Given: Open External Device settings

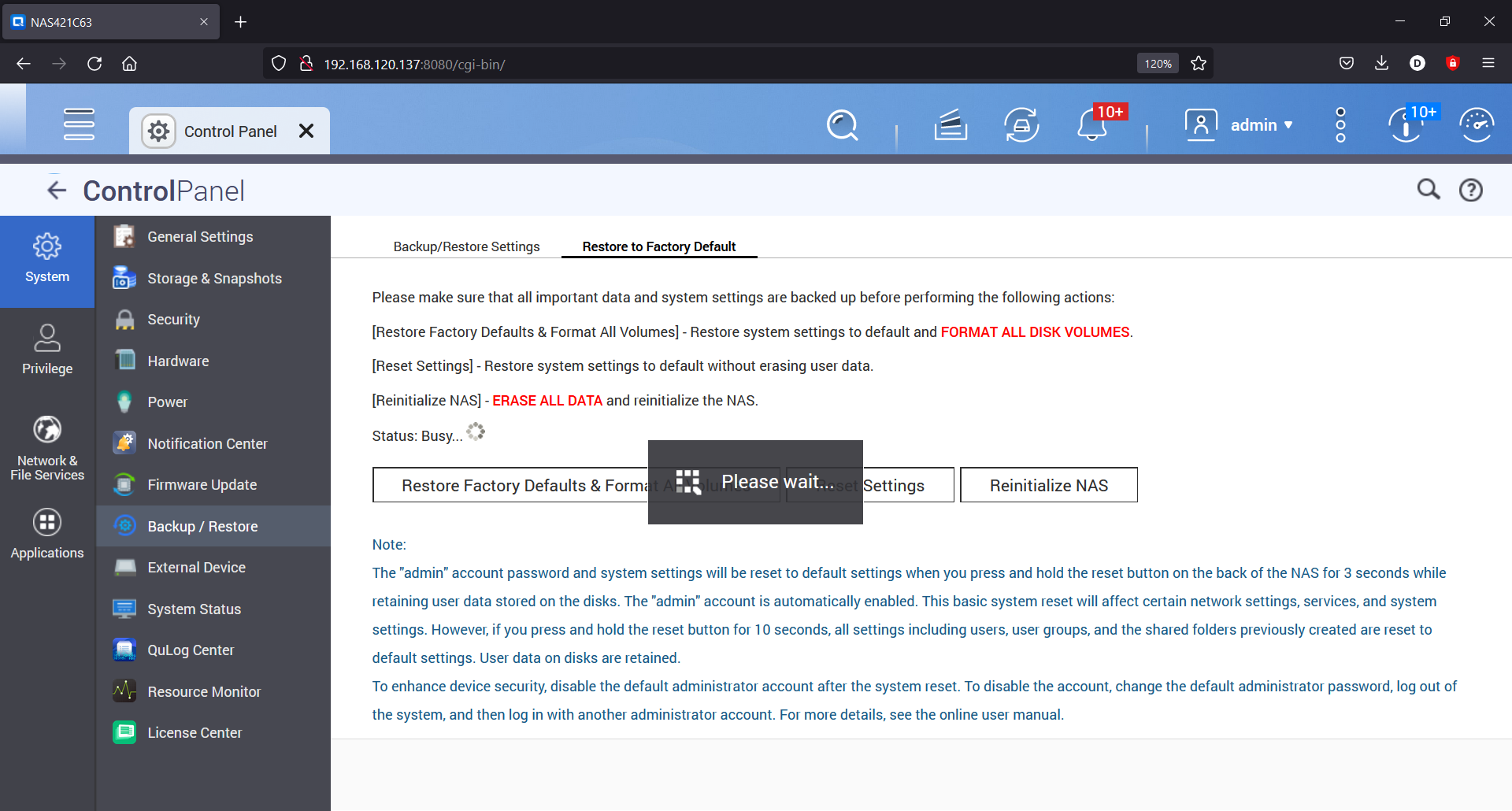Looking at the screenshot, I should [x=213, y=567].
